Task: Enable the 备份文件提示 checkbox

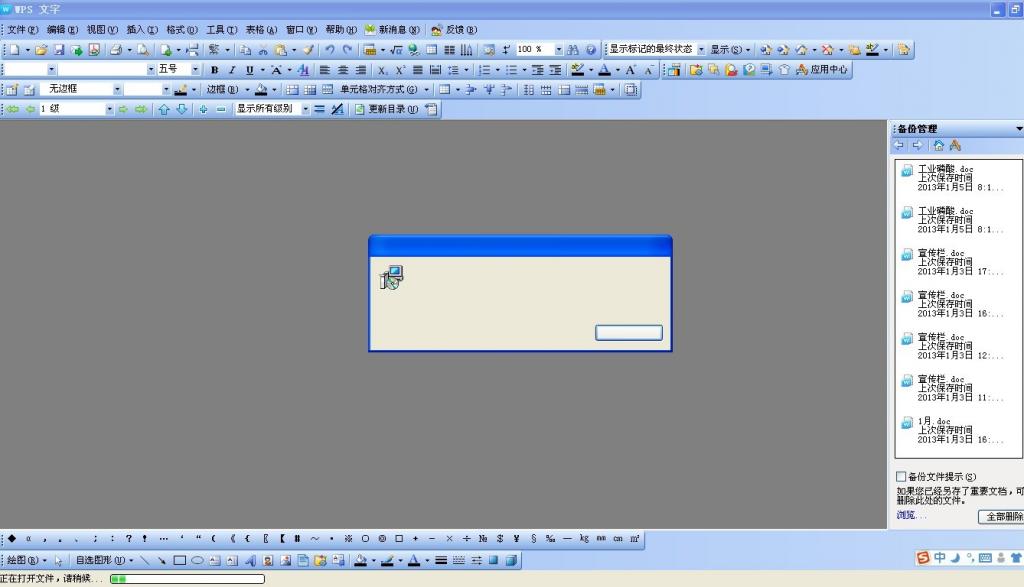Action: (901, 477)
